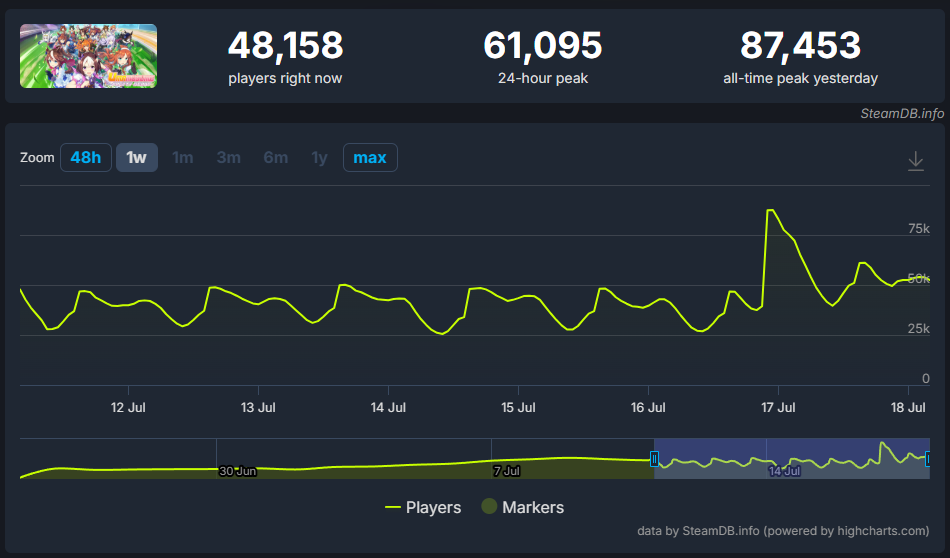This screenshot has width=950, height=558.
Task: Toggle the Markers series in legend
Action: click(x=523, y=507)
